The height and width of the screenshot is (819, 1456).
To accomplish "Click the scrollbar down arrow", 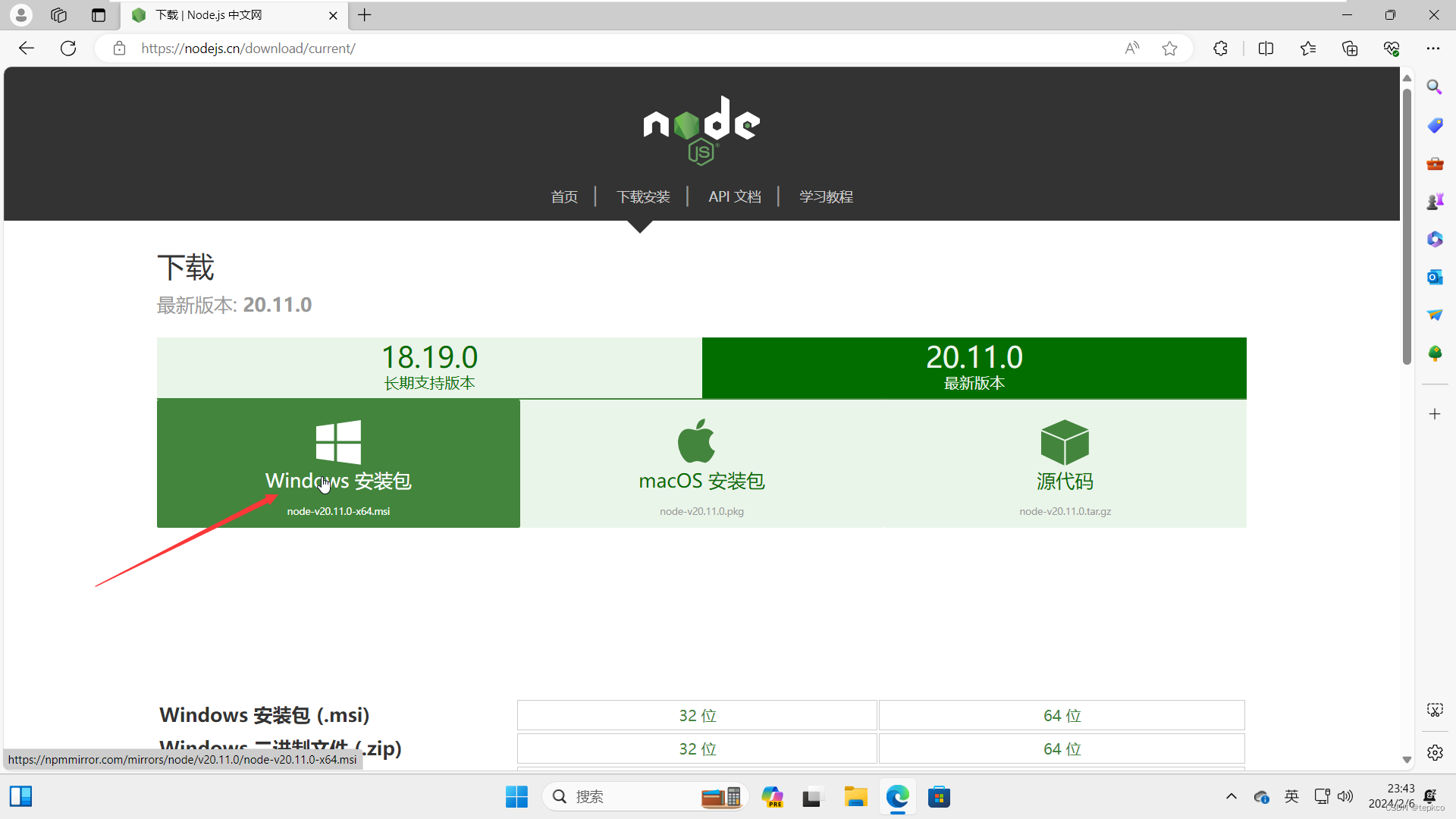I will (x=1407, y=760).
